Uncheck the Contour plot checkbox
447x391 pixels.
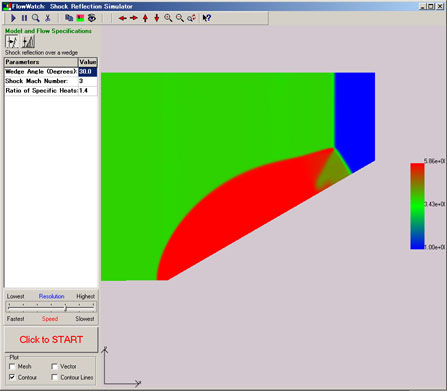[12, 377]
